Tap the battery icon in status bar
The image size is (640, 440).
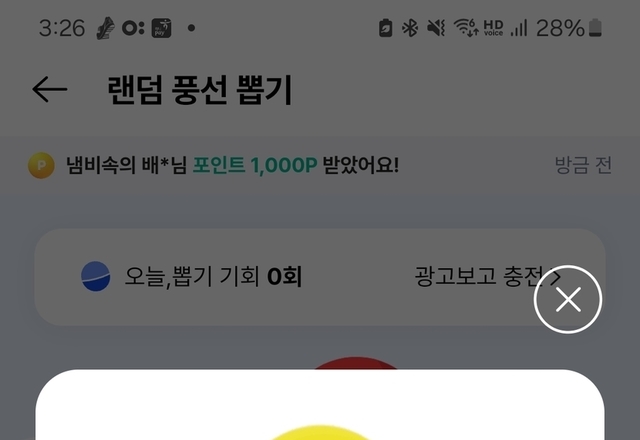[595, 28]
